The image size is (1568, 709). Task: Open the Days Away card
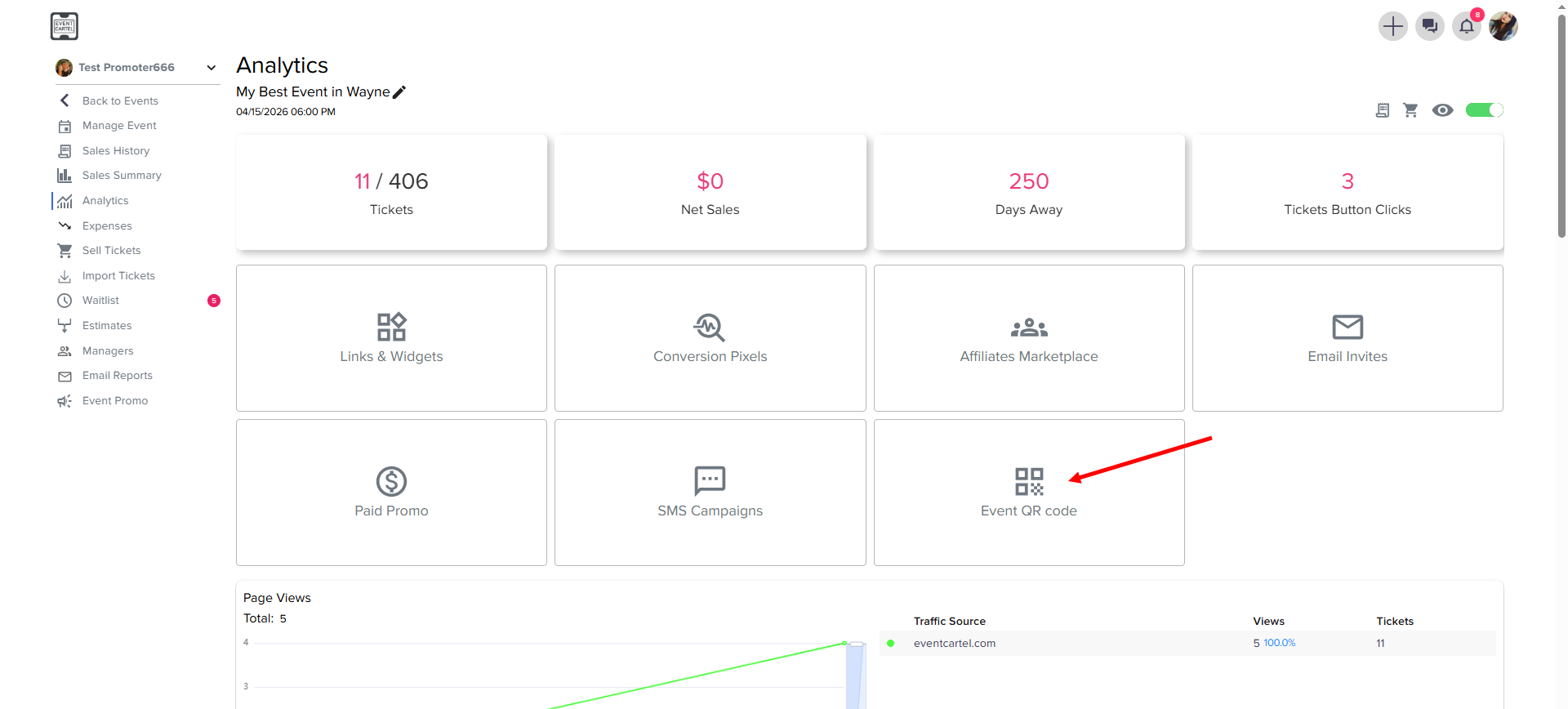coord(1029,193)
